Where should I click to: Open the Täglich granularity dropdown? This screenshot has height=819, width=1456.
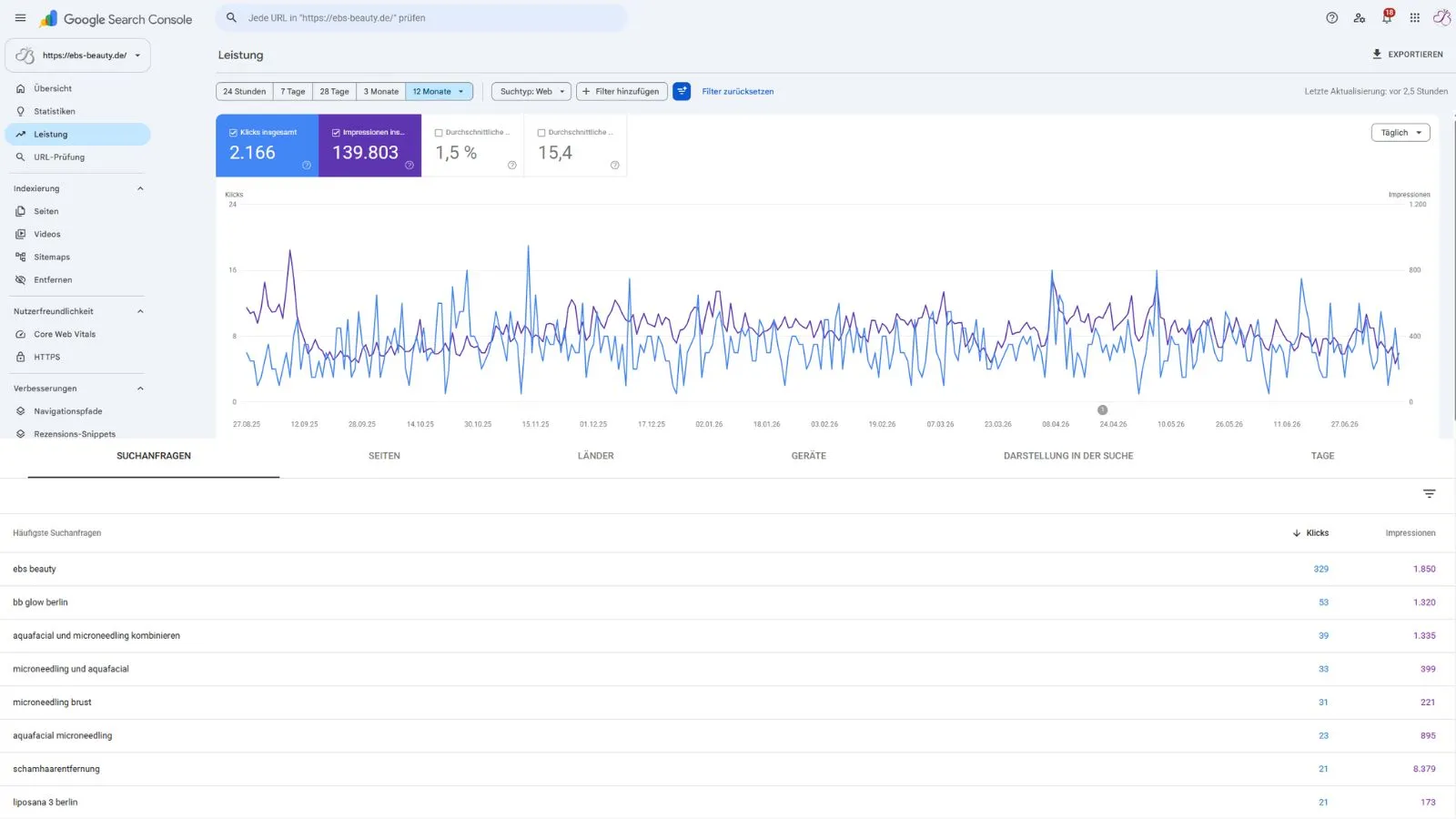pyautogui.click(x=1400, y=133)
